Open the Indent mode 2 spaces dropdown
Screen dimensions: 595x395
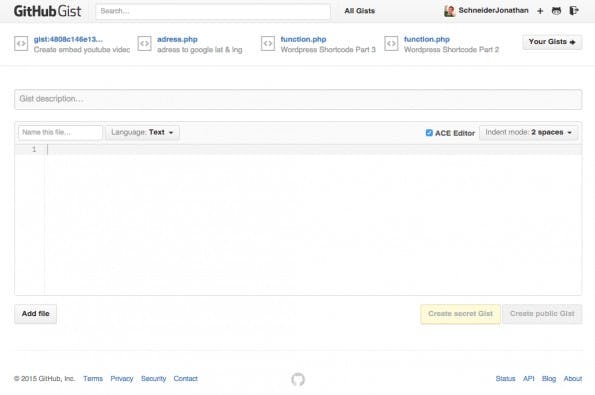click(529, 132)
